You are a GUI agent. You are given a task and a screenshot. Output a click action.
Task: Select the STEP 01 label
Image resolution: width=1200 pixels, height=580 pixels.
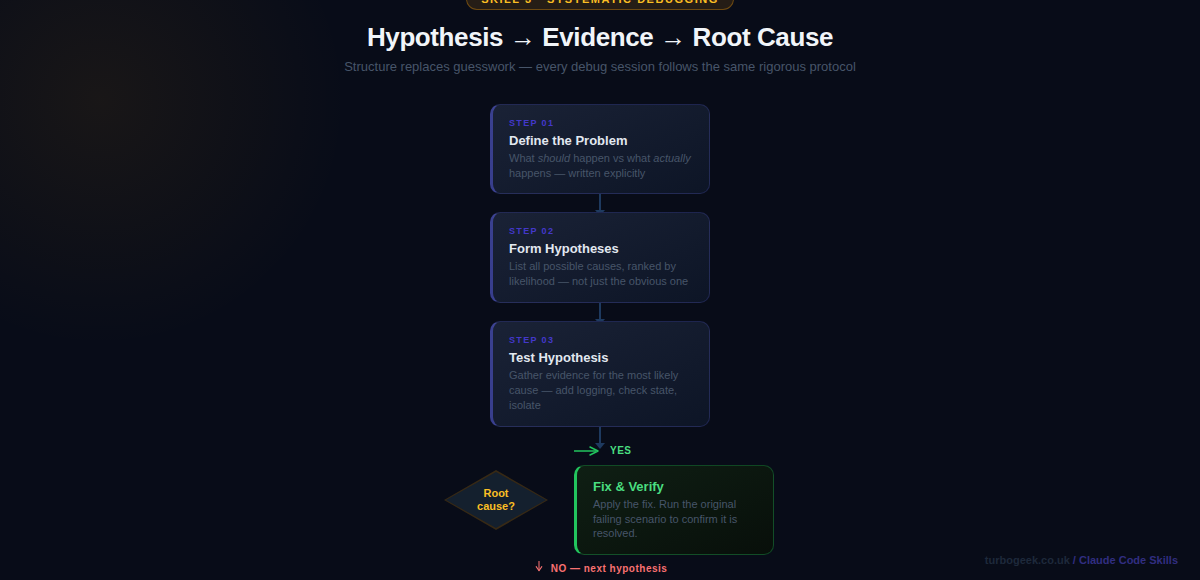pyautogui.click(x=530, y=122)
